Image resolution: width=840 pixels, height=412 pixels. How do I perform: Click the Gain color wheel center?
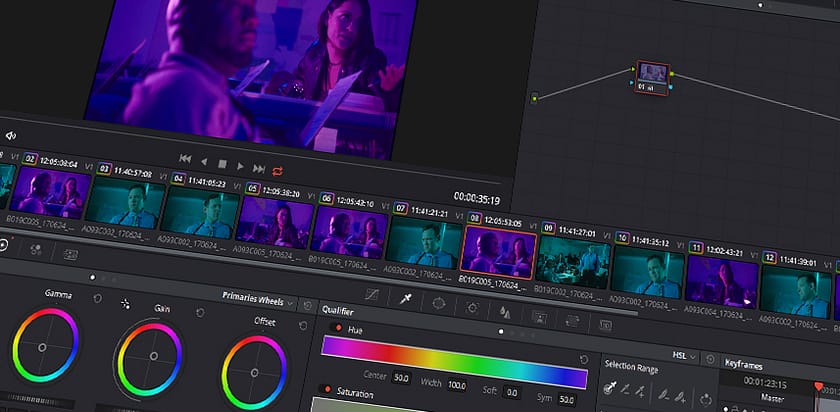pos(154,356)
